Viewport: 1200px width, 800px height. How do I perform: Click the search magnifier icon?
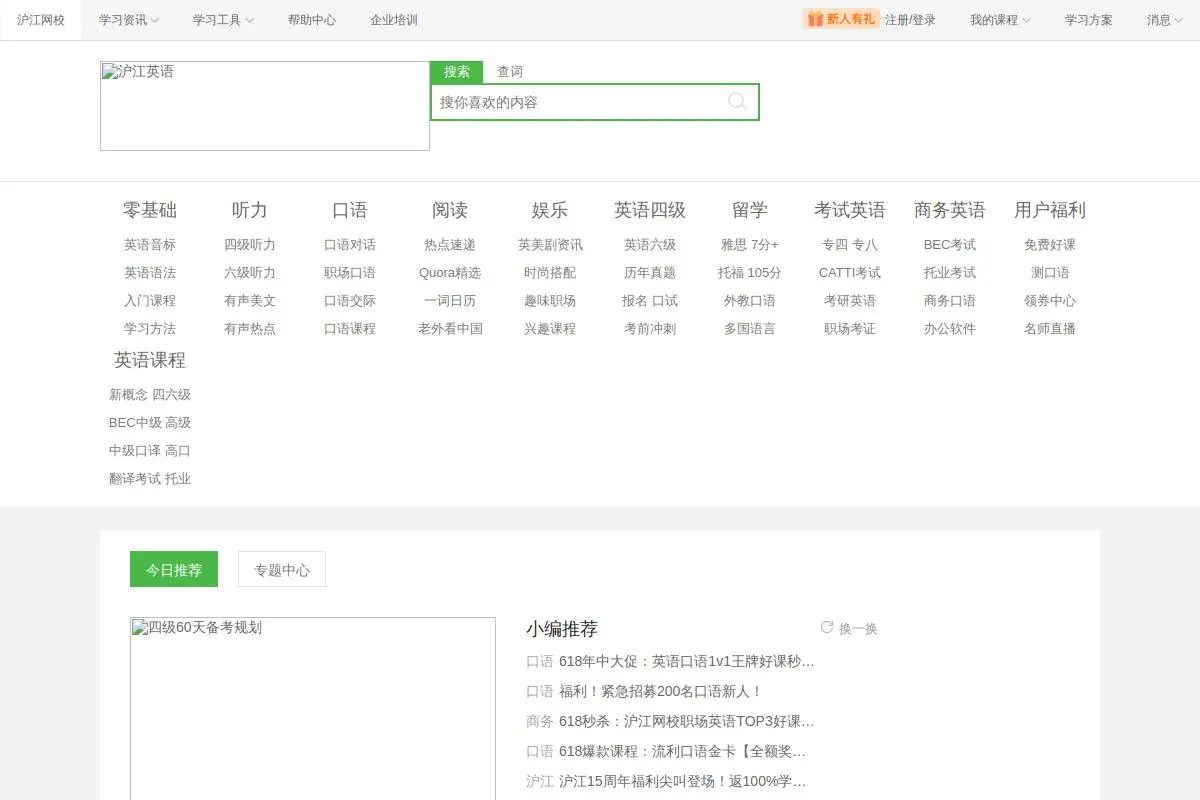pyautogui.click(x=737, y=101)
